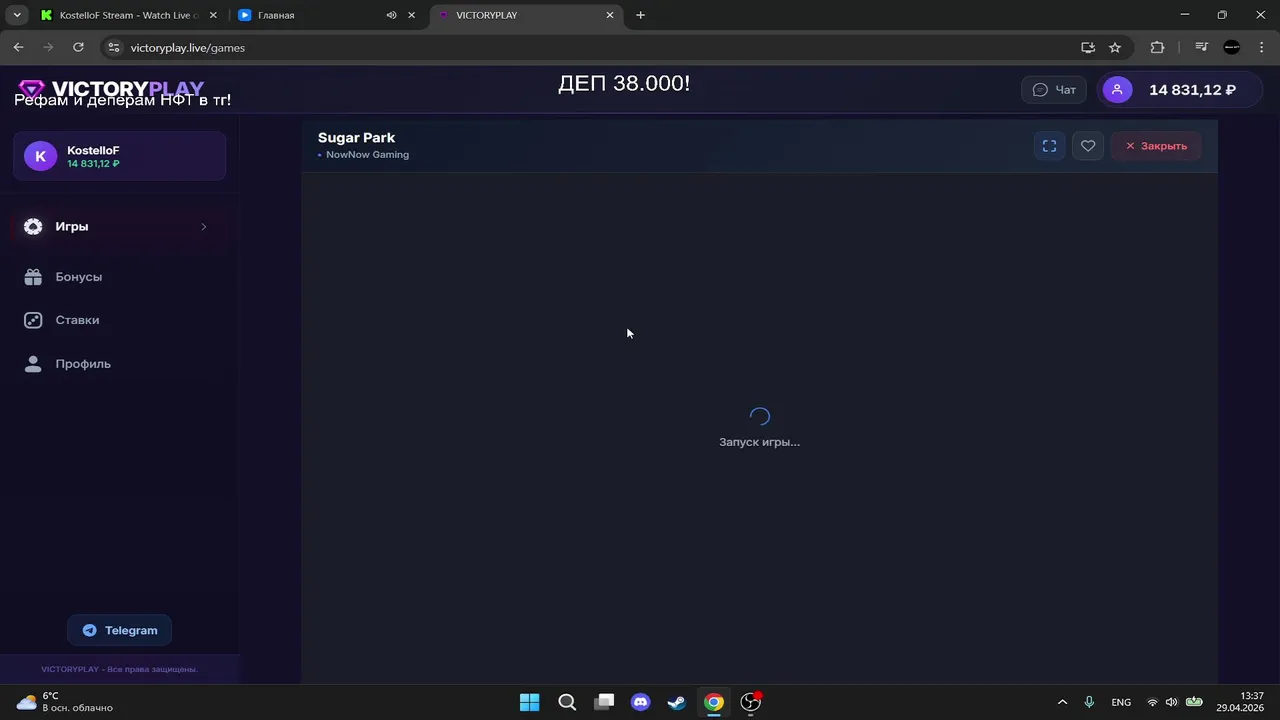
Task: Reload the current page
Action: click(78, 47)
